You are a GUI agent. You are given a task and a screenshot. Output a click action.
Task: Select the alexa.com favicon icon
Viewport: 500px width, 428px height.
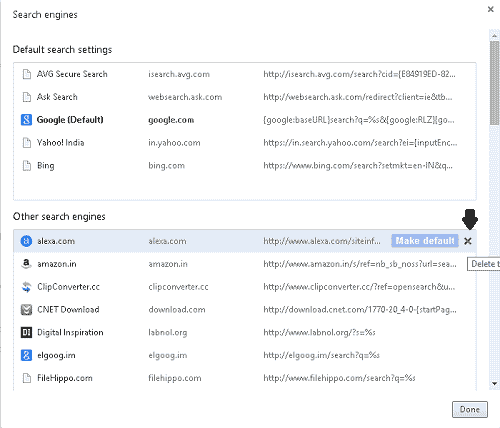click(26, 241)
